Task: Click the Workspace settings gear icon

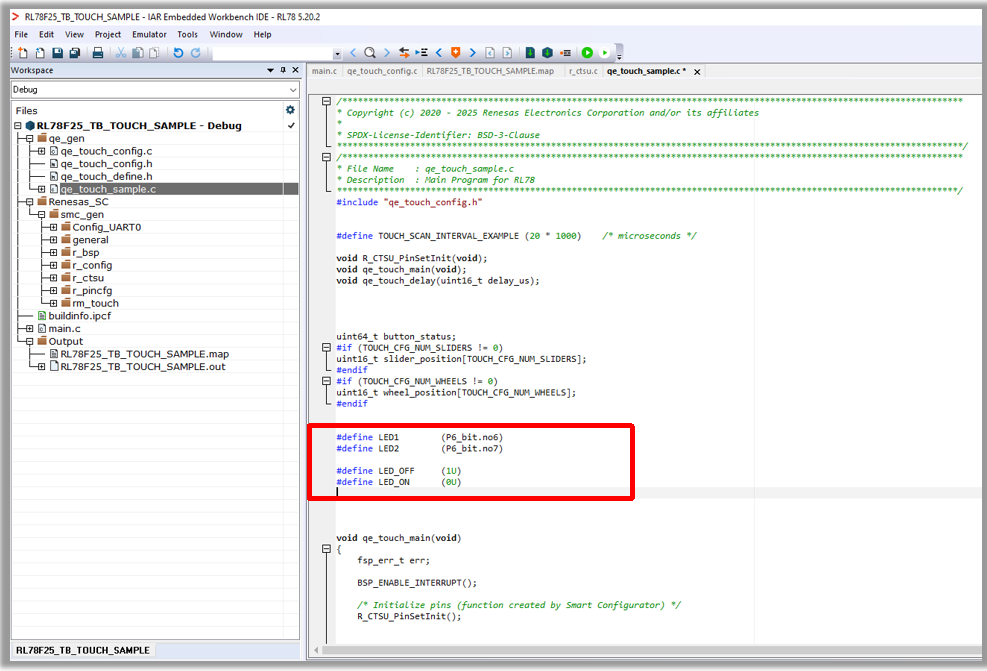Action: coord(291,110)
